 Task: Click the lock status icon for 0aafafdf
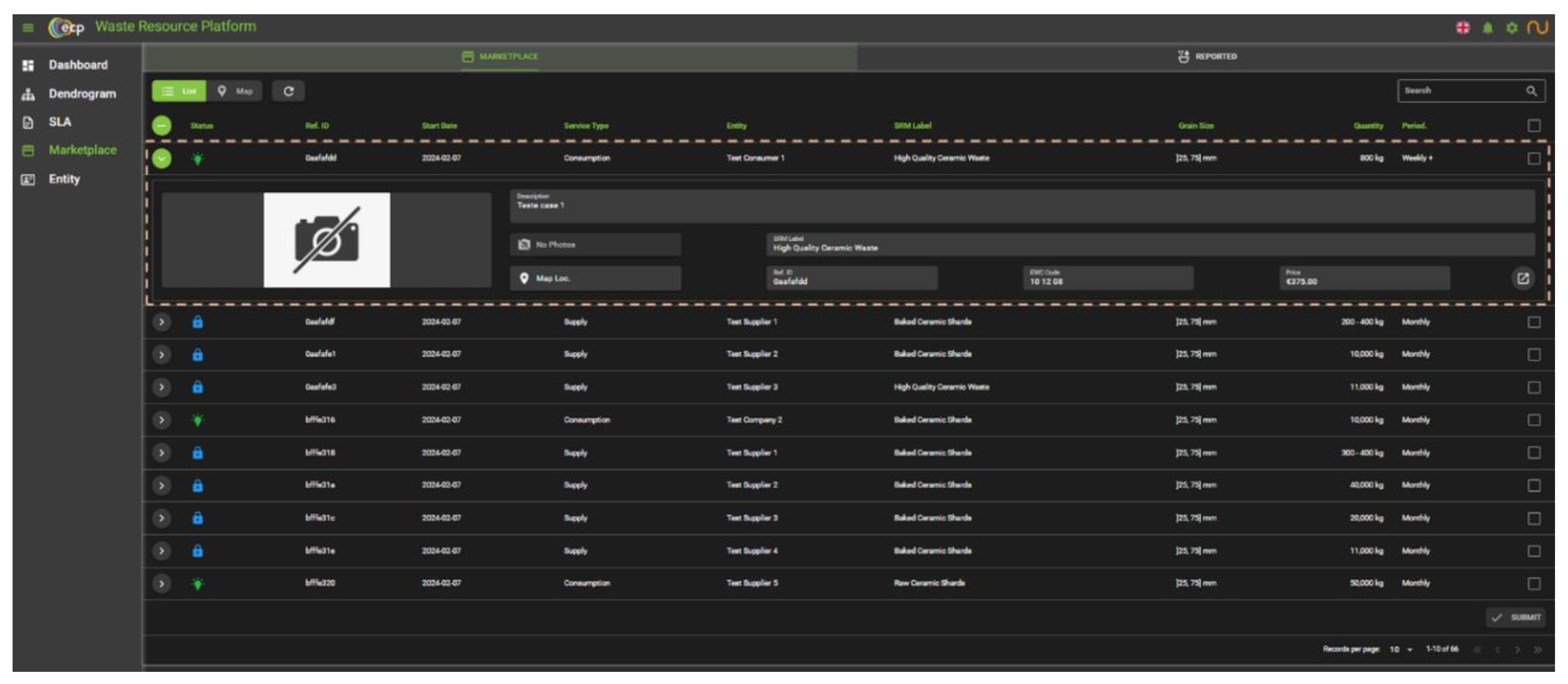coord(198,322)
